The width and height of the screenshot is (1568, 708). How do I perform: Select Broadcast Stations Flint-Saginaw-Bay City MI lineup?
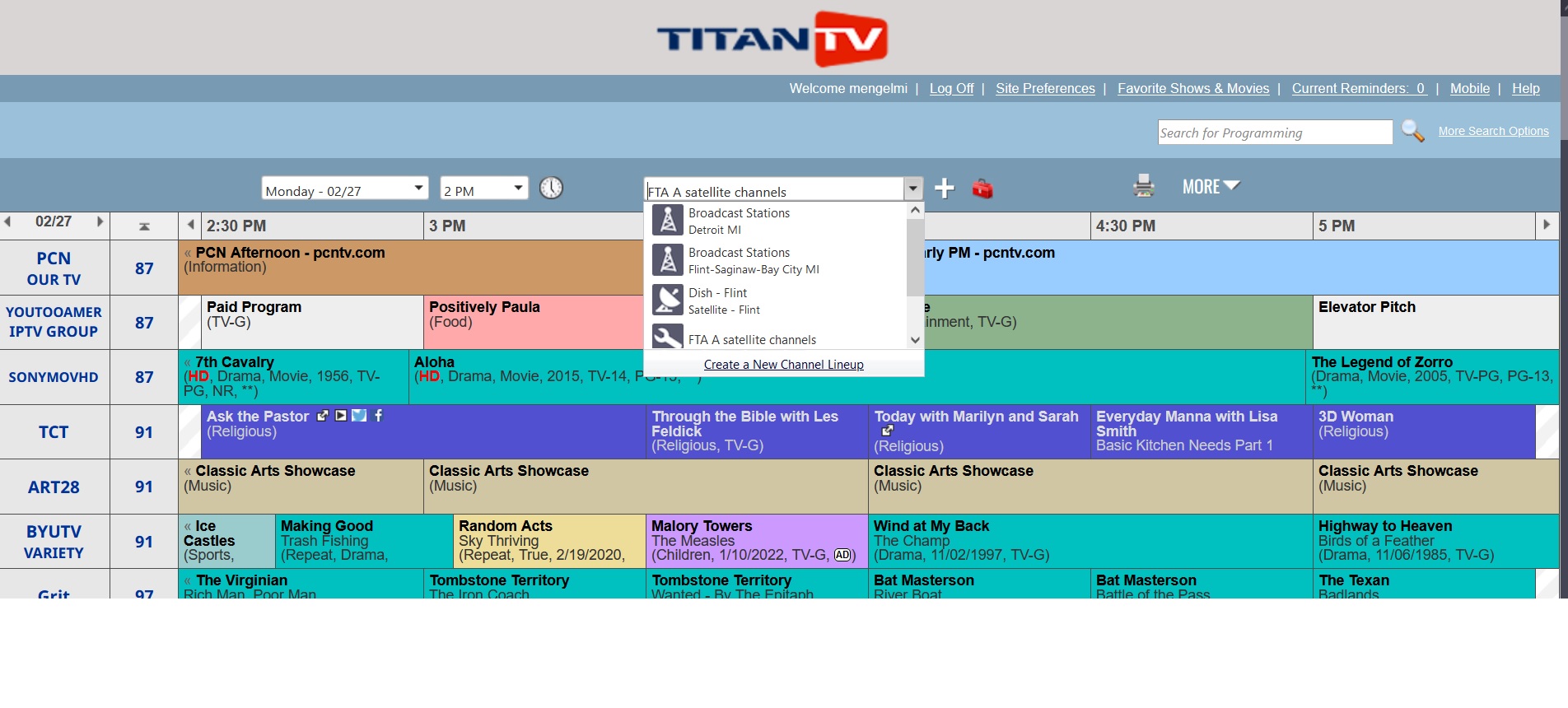[x=775, y=260]
